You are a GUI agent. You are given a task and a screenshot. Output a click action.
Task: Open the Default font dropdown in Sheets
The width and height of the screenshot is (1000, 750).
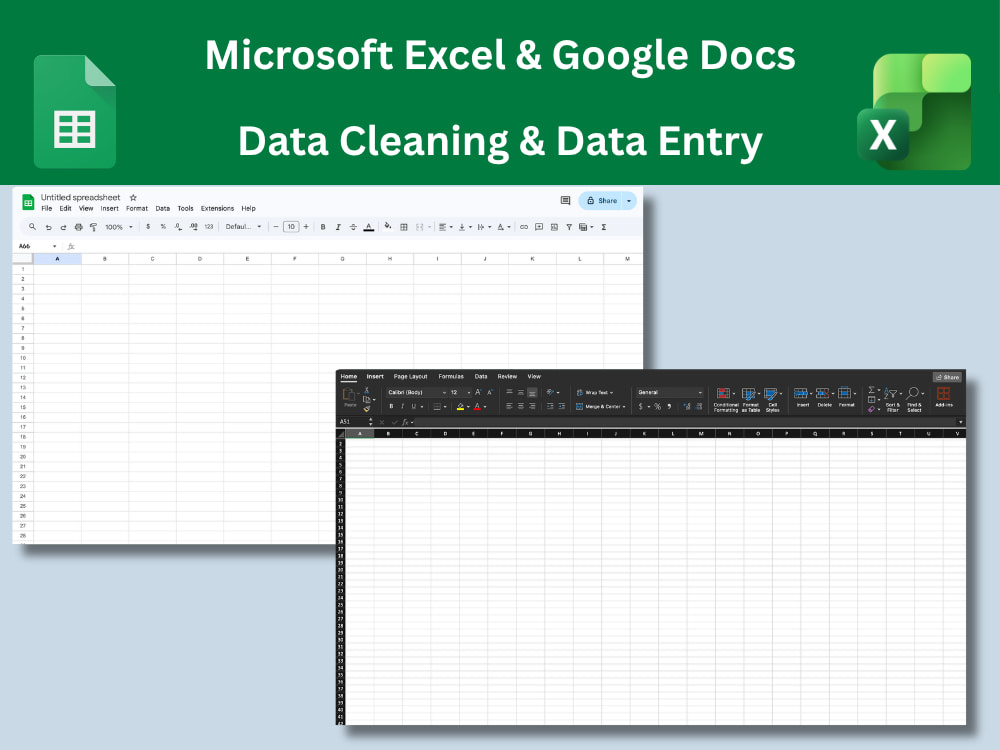click(x=244, y=226)
